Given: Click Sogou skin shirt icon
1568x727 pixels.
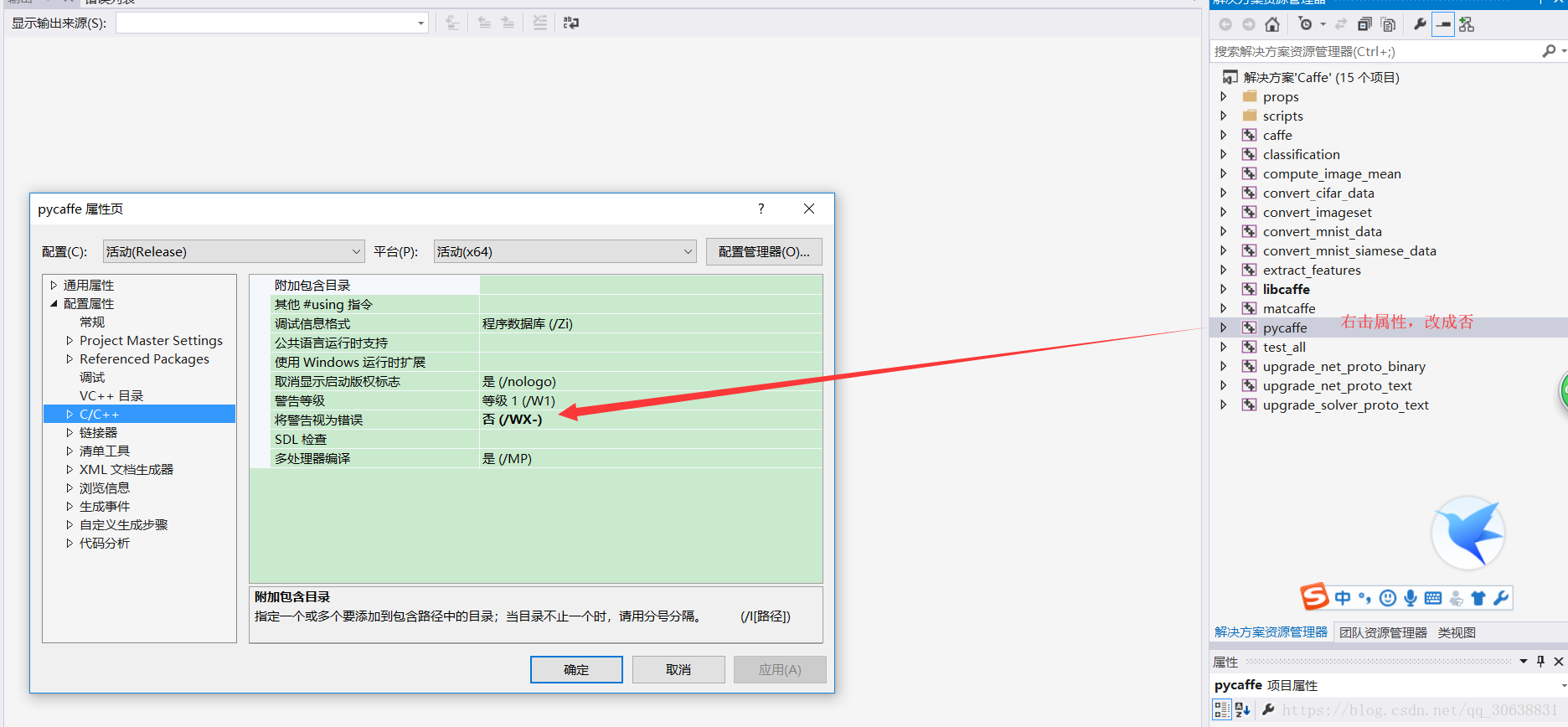Looking at the screenshot, I should point(1478,597).
